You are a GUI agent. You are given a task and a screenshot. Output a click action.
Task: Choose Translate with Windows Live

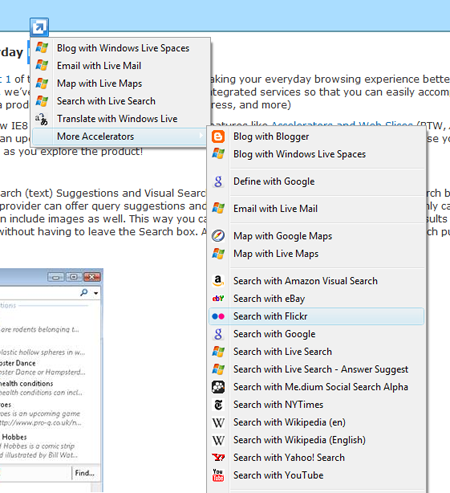pyautogui.click(x=120, y=119)
